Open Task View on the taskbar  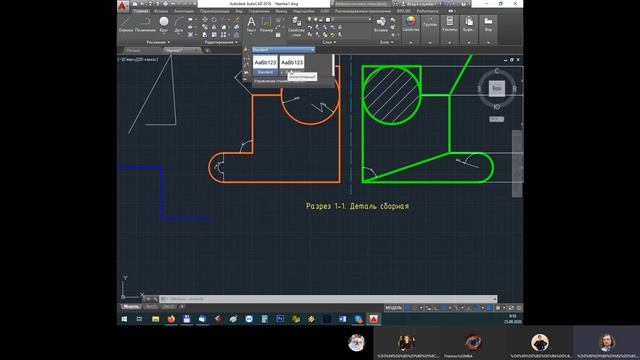pos(140,319)
